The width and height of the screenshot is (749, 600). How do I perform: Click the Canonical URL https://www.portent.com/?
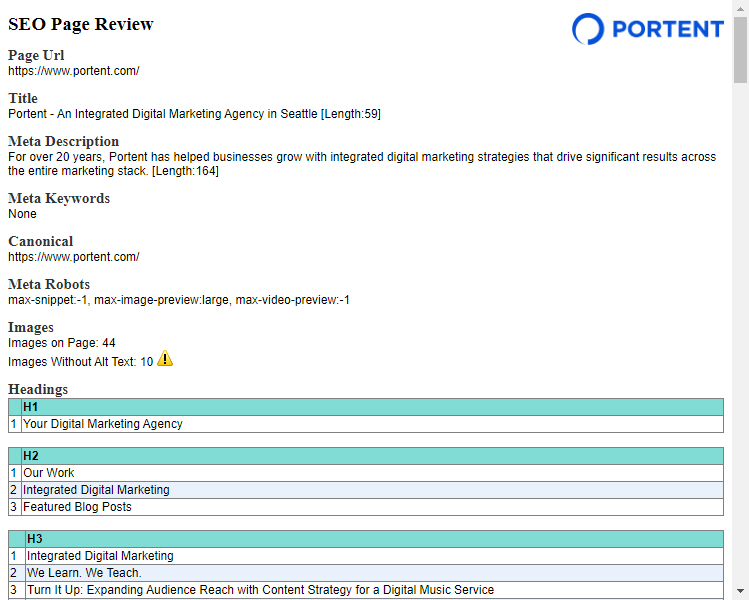[x=74, y=257]
